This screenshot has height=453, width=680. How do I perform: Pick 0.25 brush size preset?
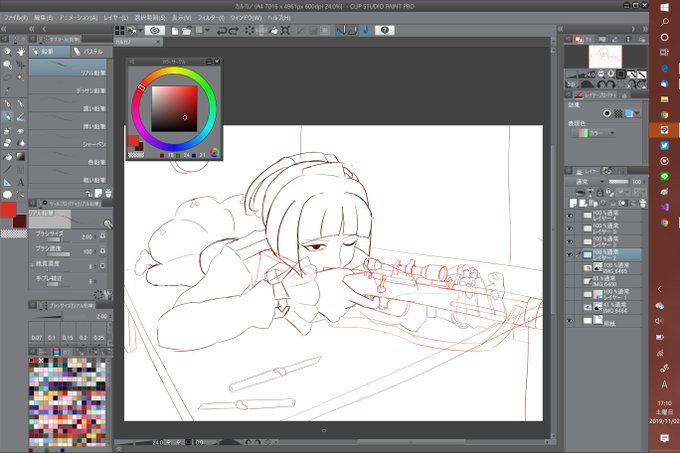99,333
